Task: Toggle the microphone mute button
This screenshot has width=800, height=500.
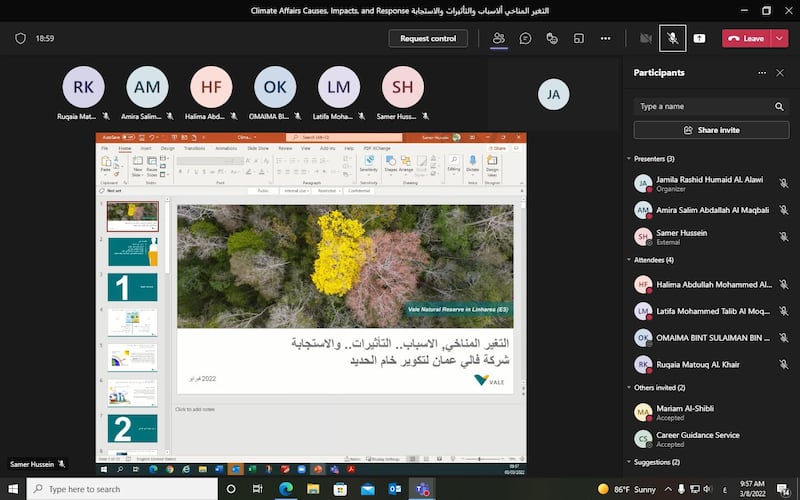Action: (673, 38)
